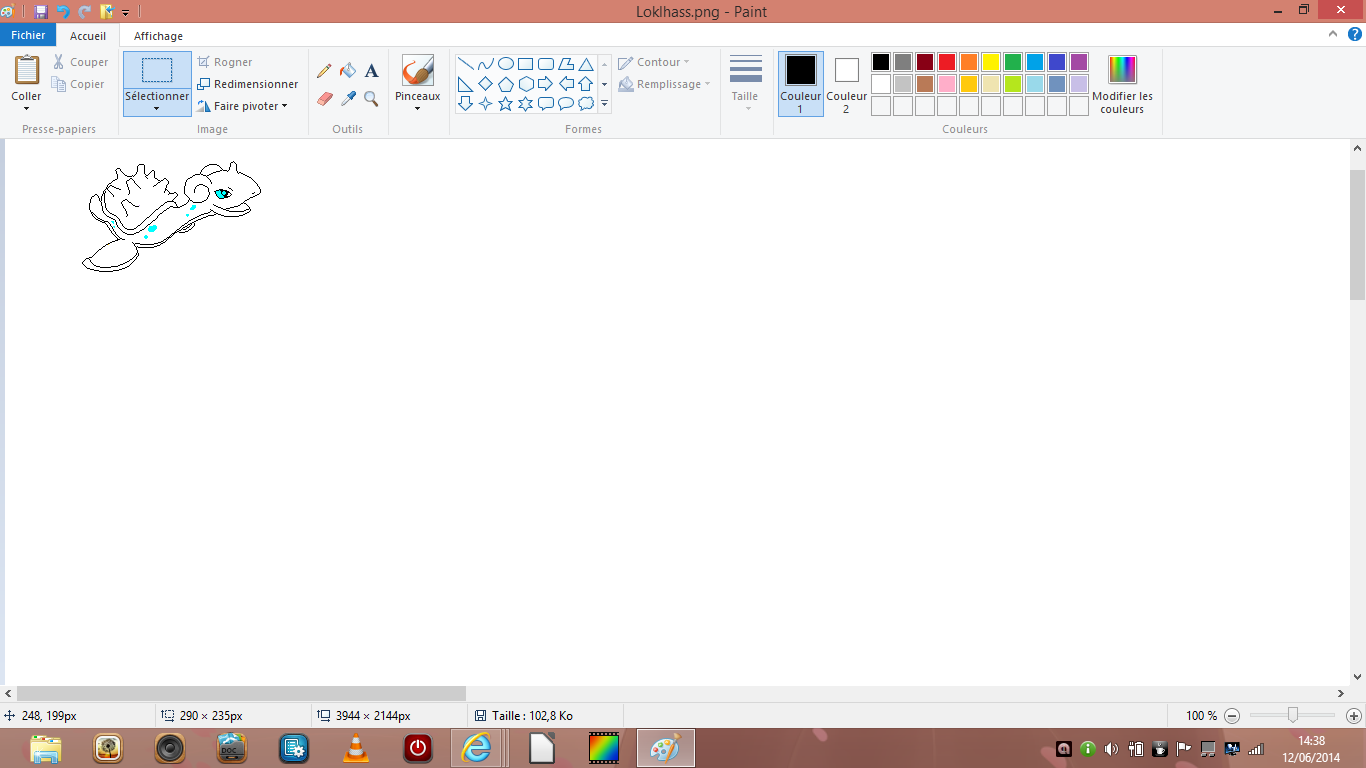Image resolution: width=1366 pixels, height=768 pixels.
Task: Choose the four-point star shape
Action: [x=485, y=103]
